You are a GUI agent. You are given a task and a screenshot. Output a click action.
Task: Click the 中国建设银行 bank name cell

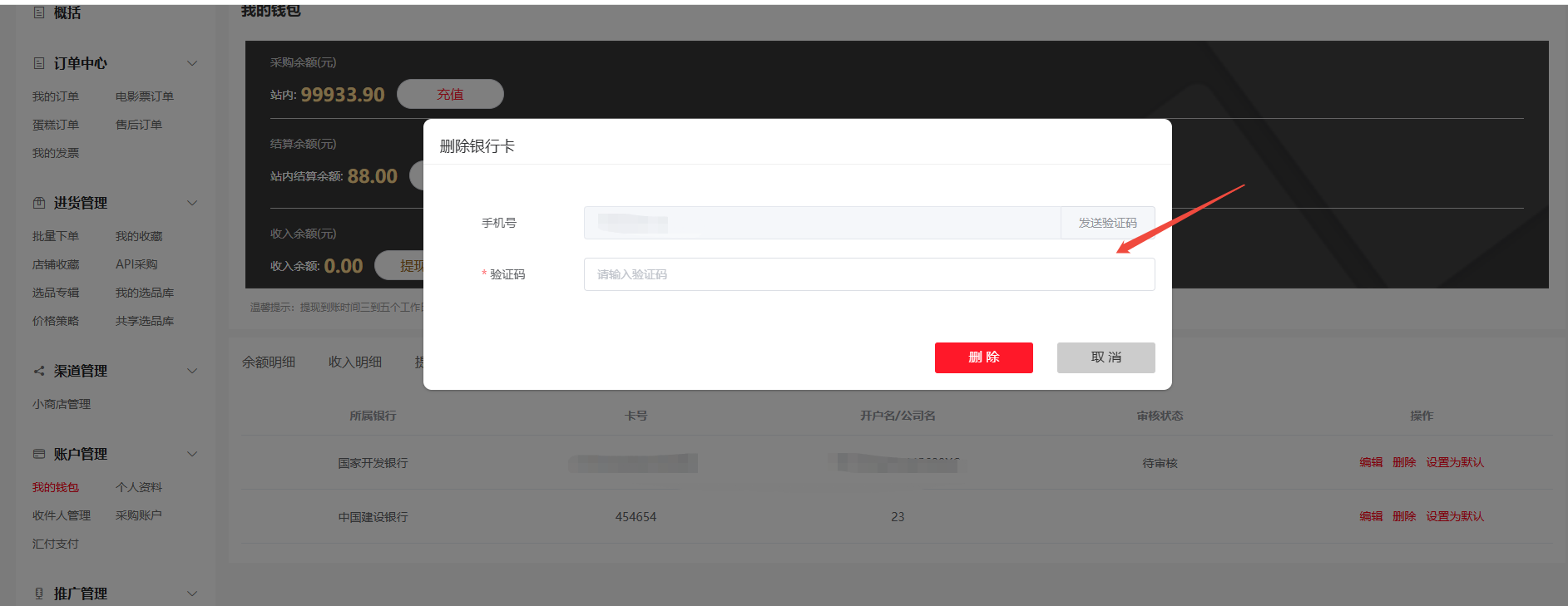[373, 517]
